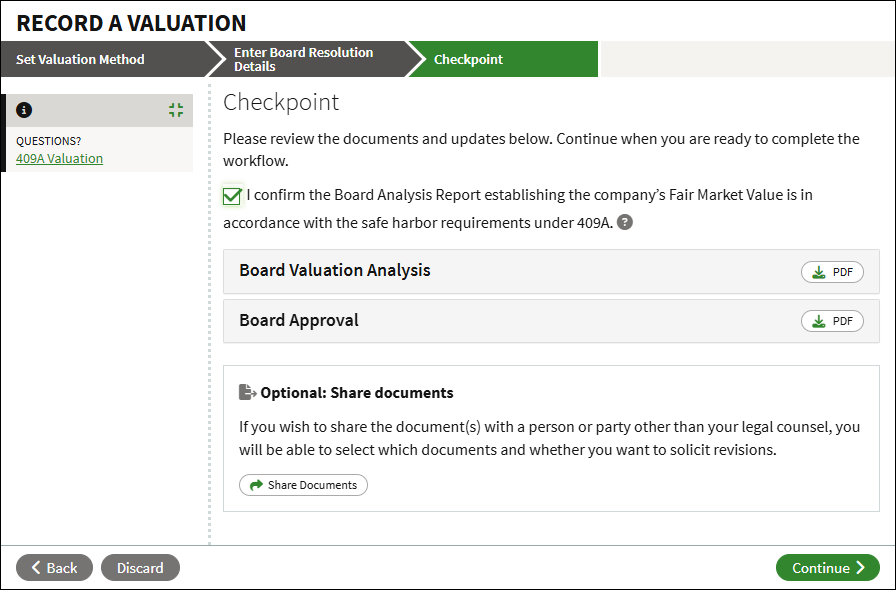Screen dimensions: 896x590
Task: Expand the Board Valuation Analysis row
Action: pos(551,272)
